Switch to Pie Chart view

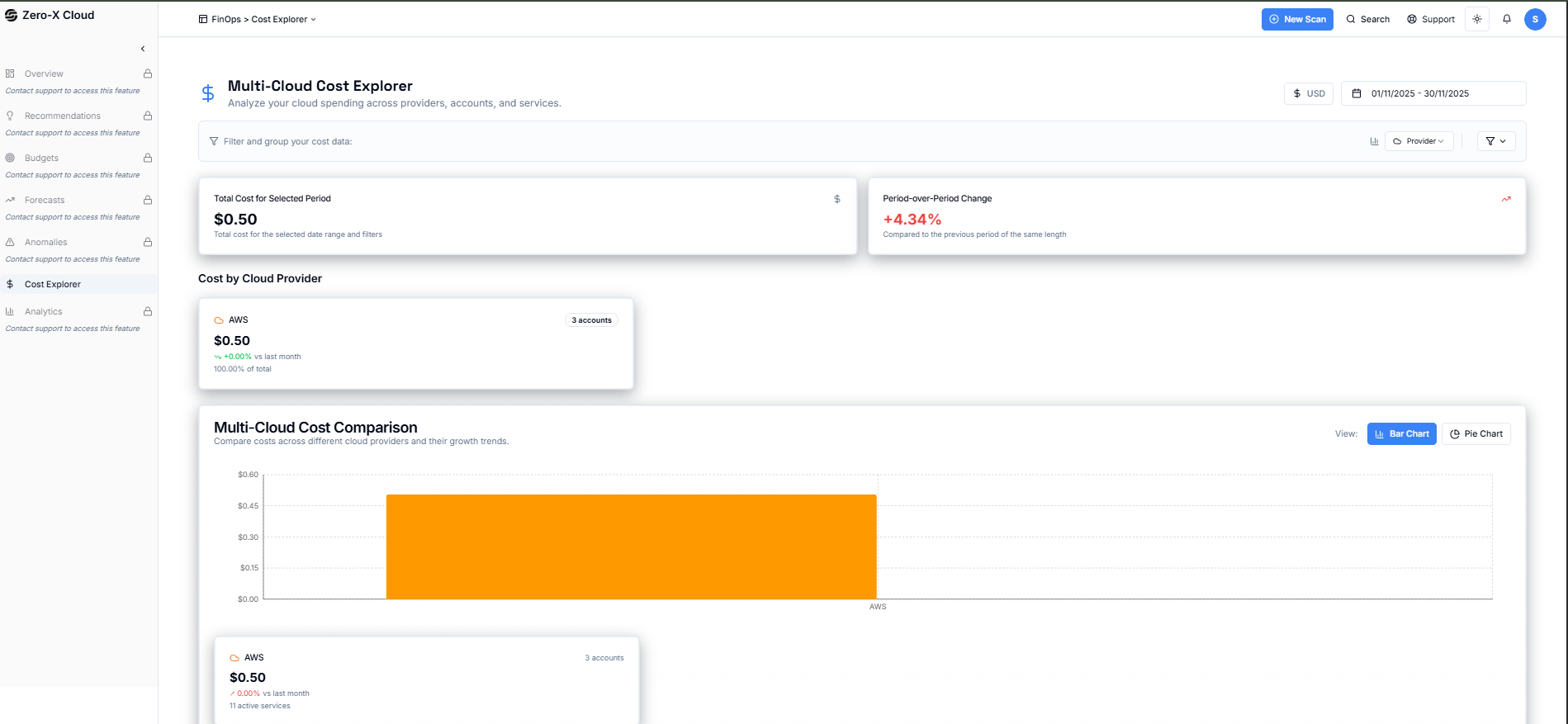pyautogui.click(x=1476, y=433)
